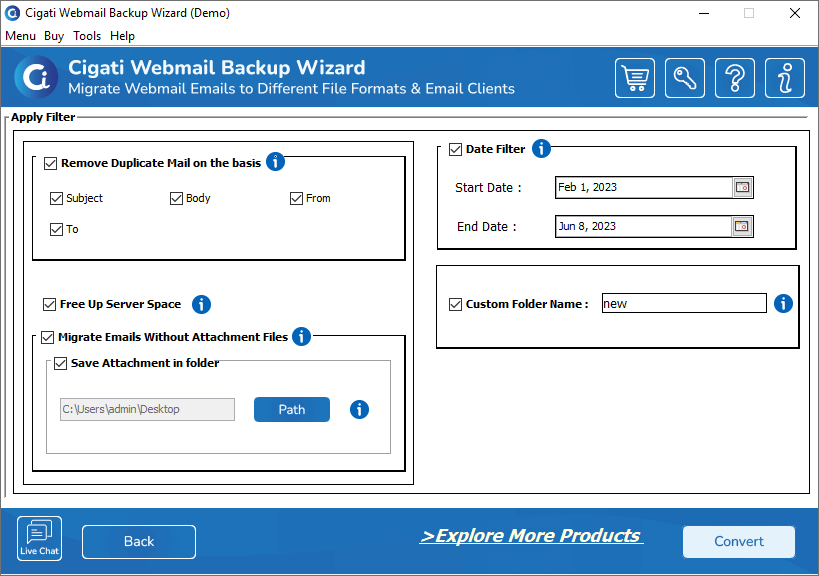Viewport: 819px width, 576px height.
Task: Open the Start Date calendar picker
Action: coord(742,187)
